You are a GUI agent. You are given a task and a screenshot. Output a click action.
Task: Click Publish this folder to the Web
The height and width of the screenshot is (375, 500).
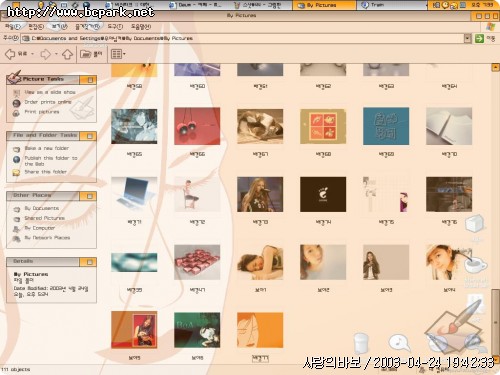point(51,161)
